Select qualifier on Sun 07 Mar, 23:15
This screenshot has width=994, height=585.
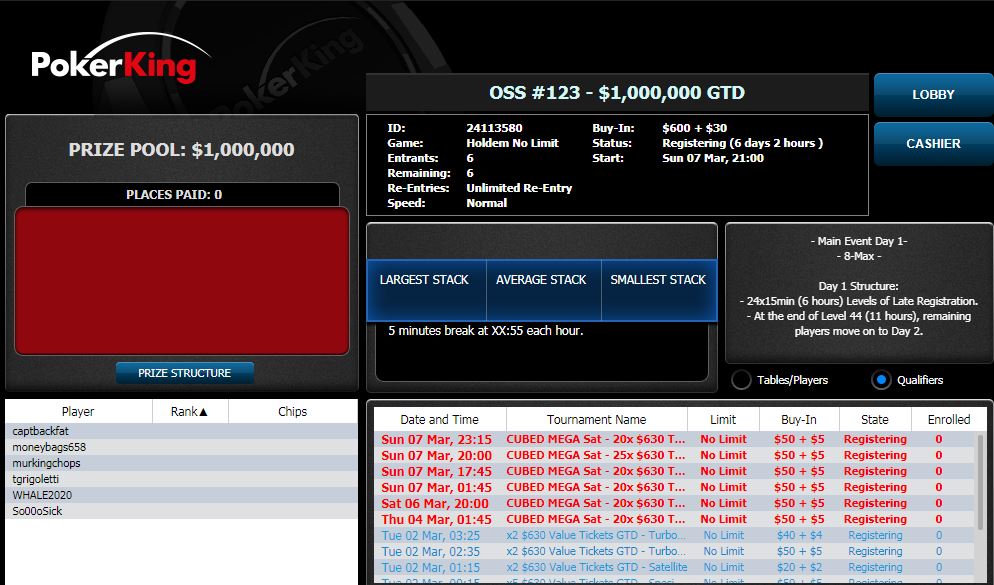[x=674, y=439]
